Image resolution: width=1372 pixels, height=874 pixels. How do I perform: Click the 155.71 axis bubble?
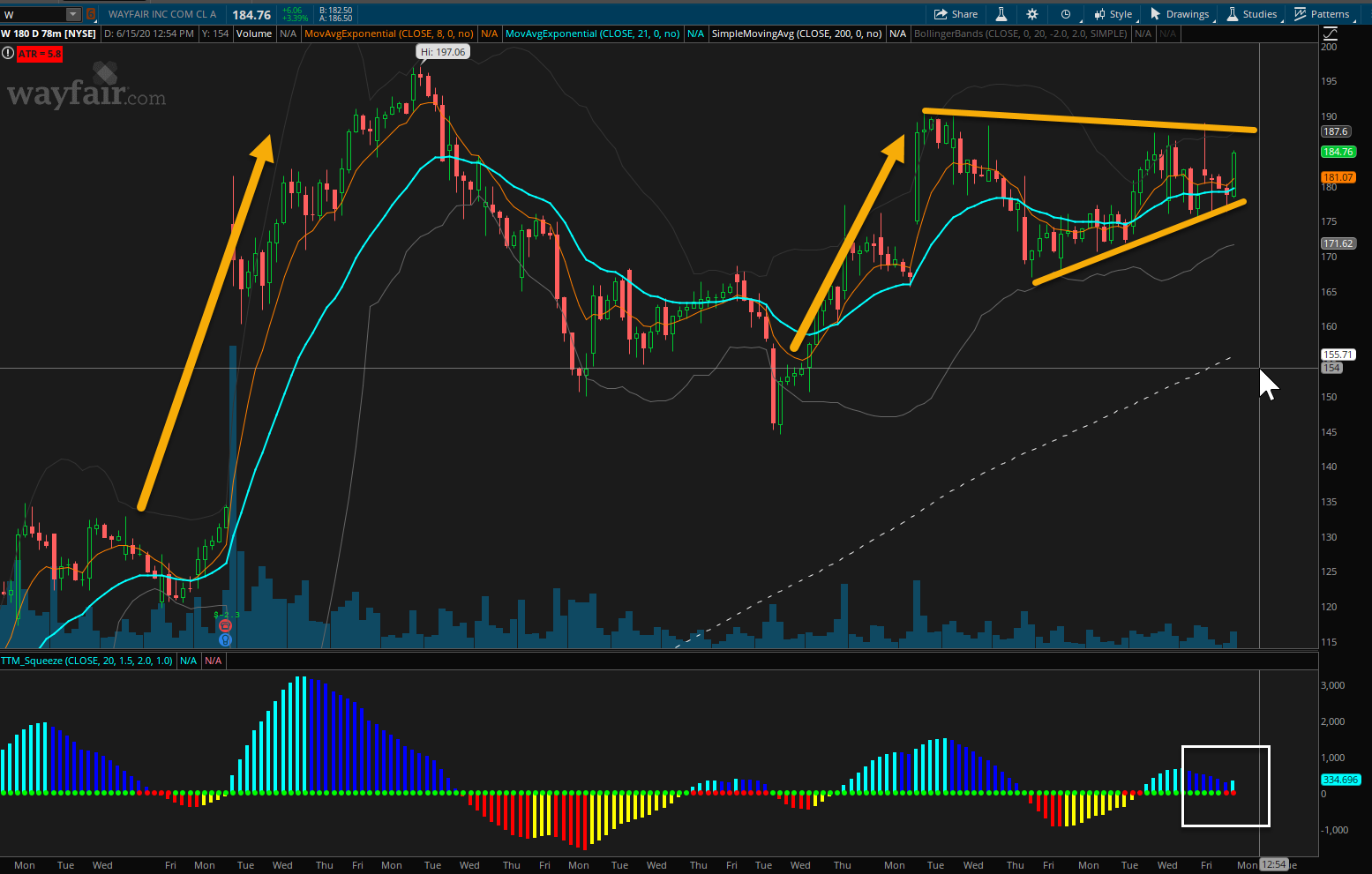(x=1338, y=355)
